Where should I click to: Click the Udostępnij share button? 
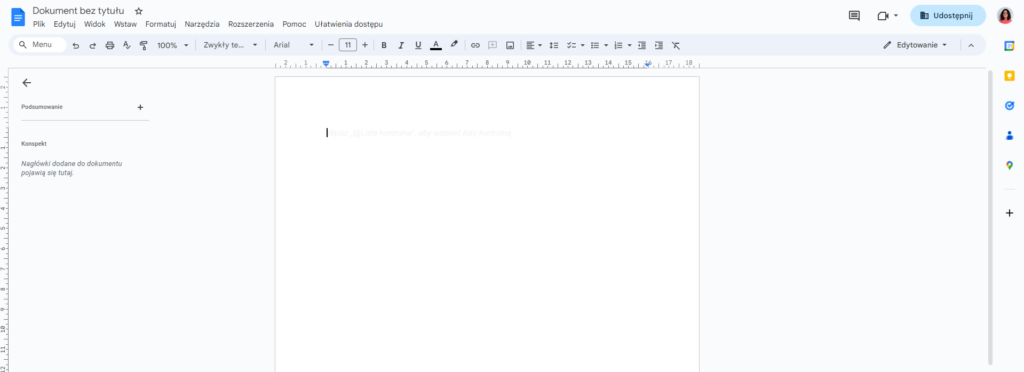(948, 16)
